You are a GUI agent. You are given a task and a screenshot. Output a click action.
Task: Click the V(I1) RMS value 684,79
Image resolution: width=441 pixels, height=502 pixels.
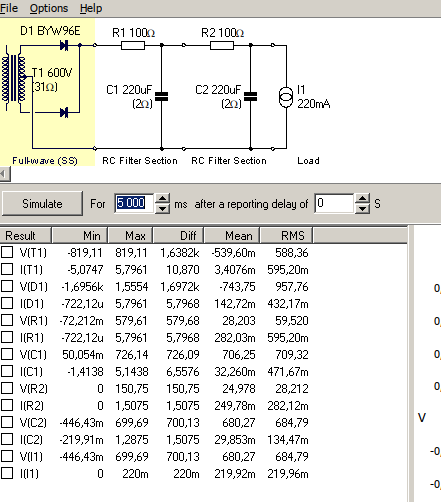(292, 457)
